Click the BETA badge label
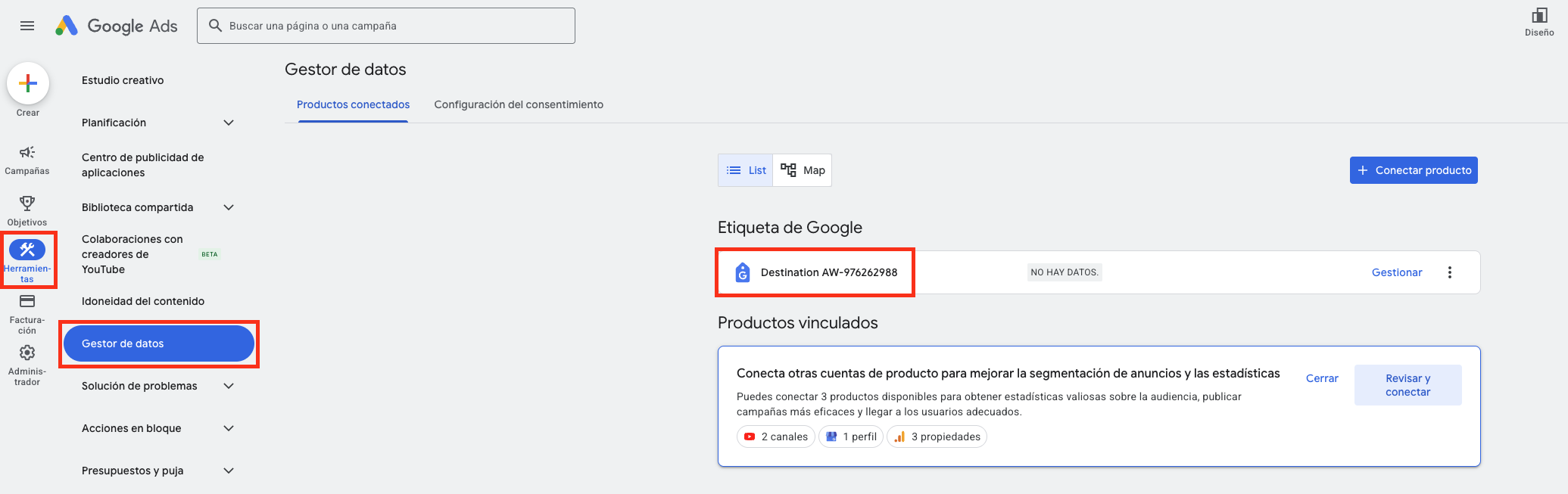Image resolution: width=1568 pixels, height=494 pixels. [x=210, y=254]
